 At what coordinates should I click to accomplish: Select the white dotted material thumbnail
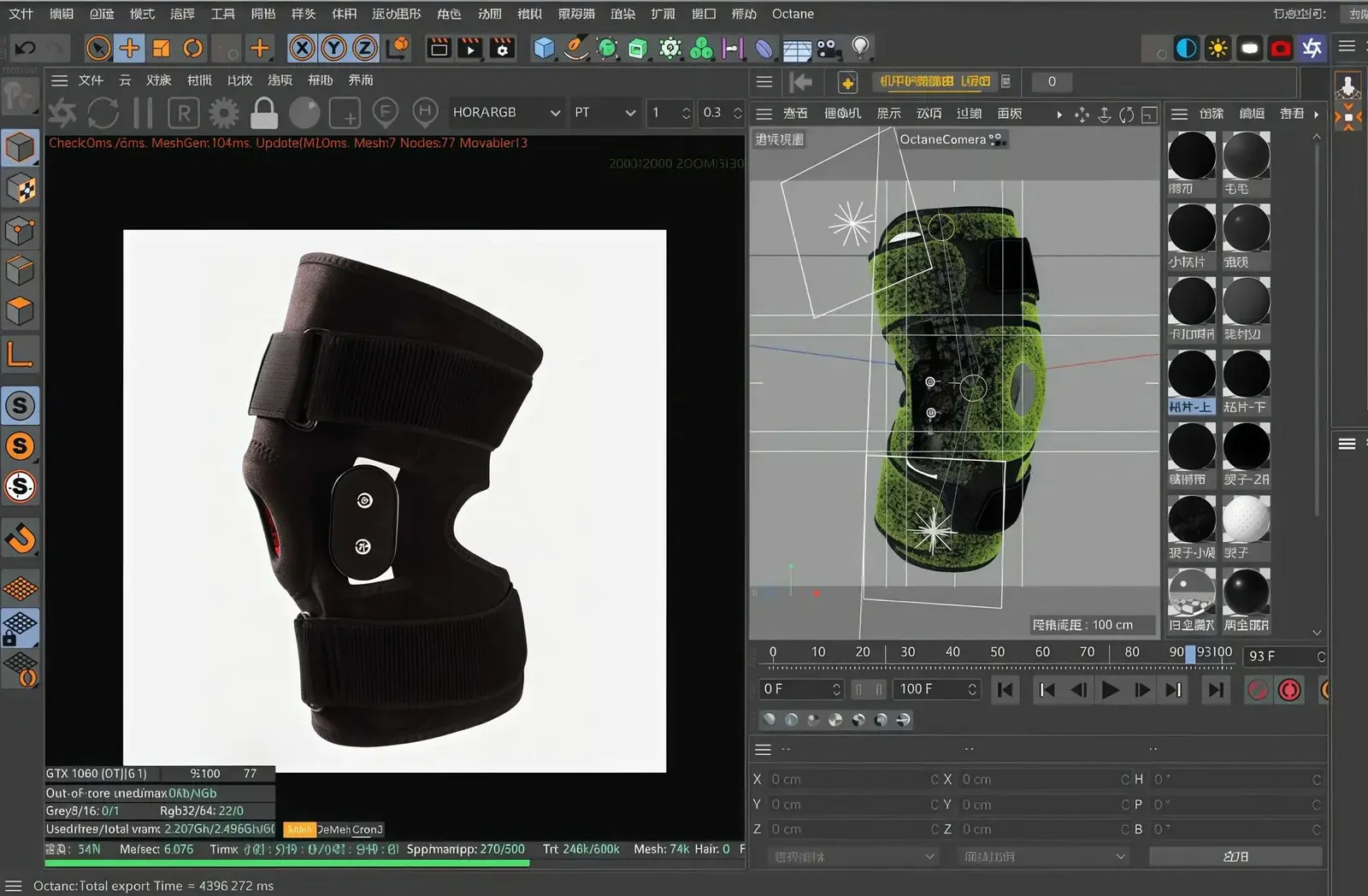tap(1246, 520)
